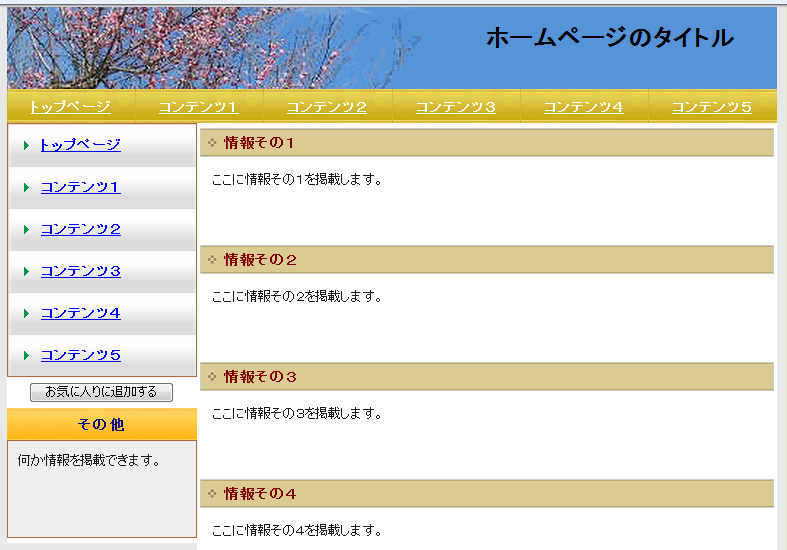Select コンテンツ1 in the top navigation bar

pyautogui.click(x=198, y=107)
